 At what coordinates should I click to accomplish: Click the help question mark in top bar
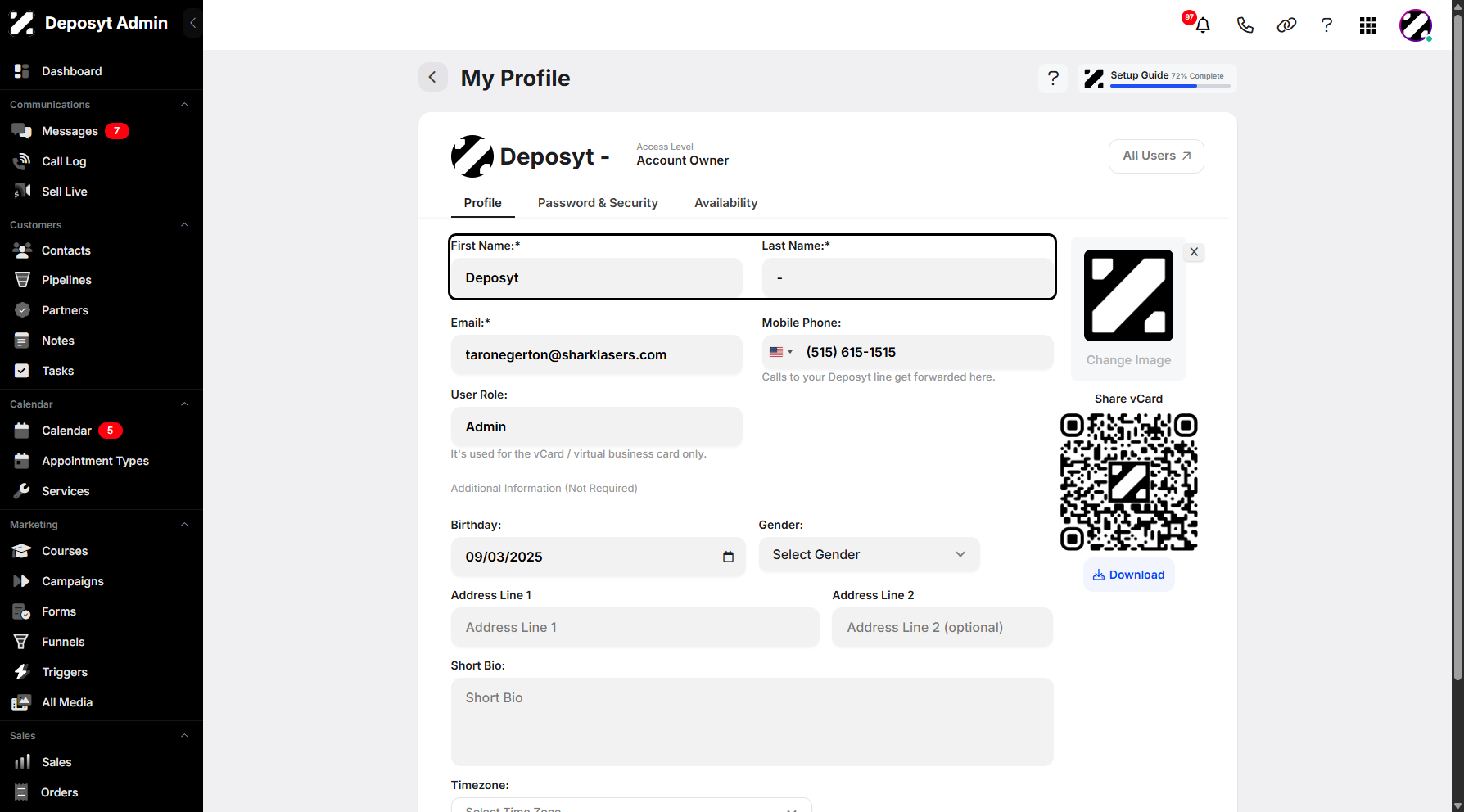coord(1326,25)
